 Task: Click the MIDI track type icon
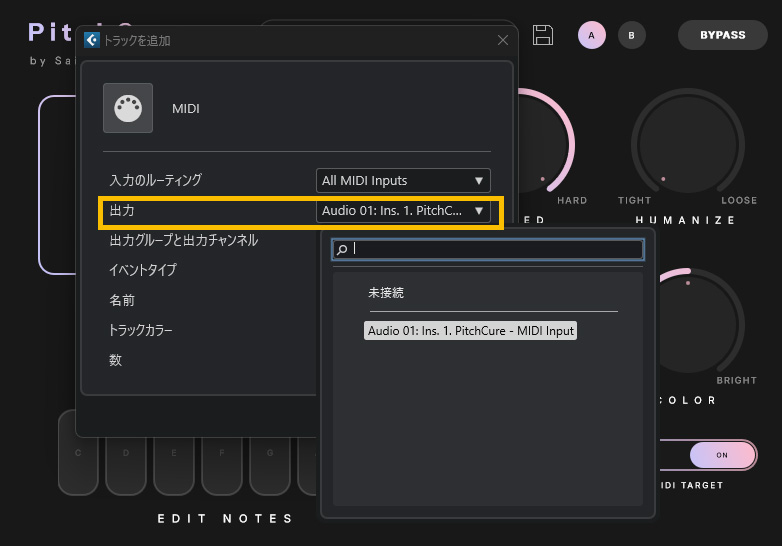(x=128, y=108)
